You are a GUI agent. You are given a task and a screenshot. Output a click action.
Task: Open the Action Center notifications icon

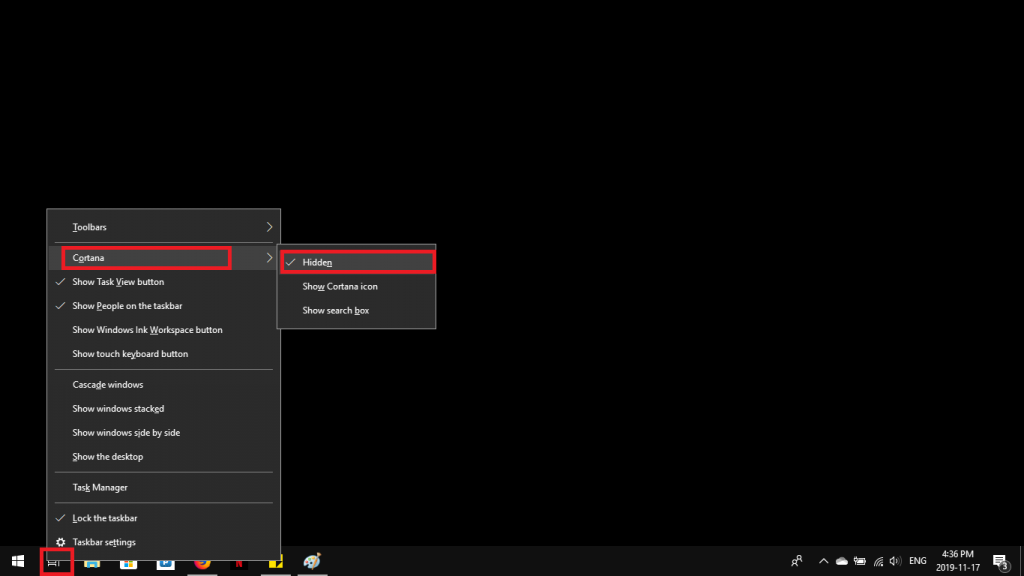(x=1000, y=562)
